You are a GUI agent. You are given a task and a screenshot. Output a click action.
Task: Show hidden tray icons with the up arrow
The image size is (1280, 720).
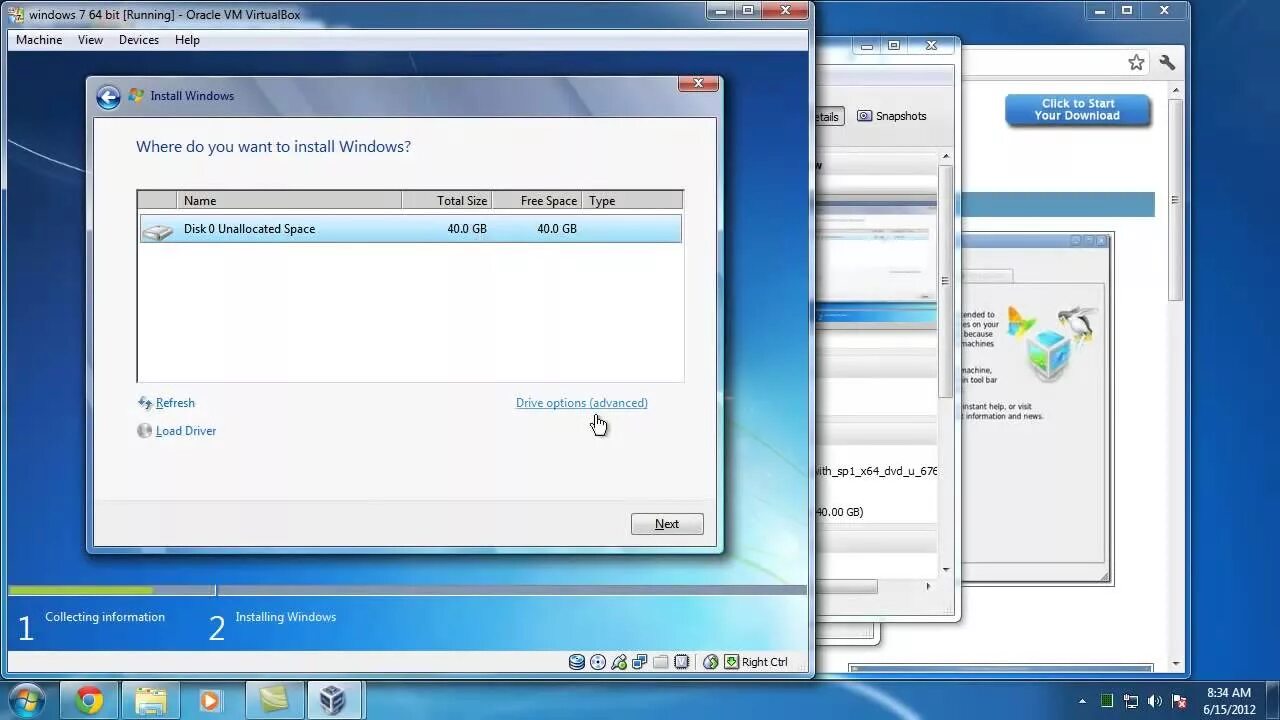(x=1082, y=701)
